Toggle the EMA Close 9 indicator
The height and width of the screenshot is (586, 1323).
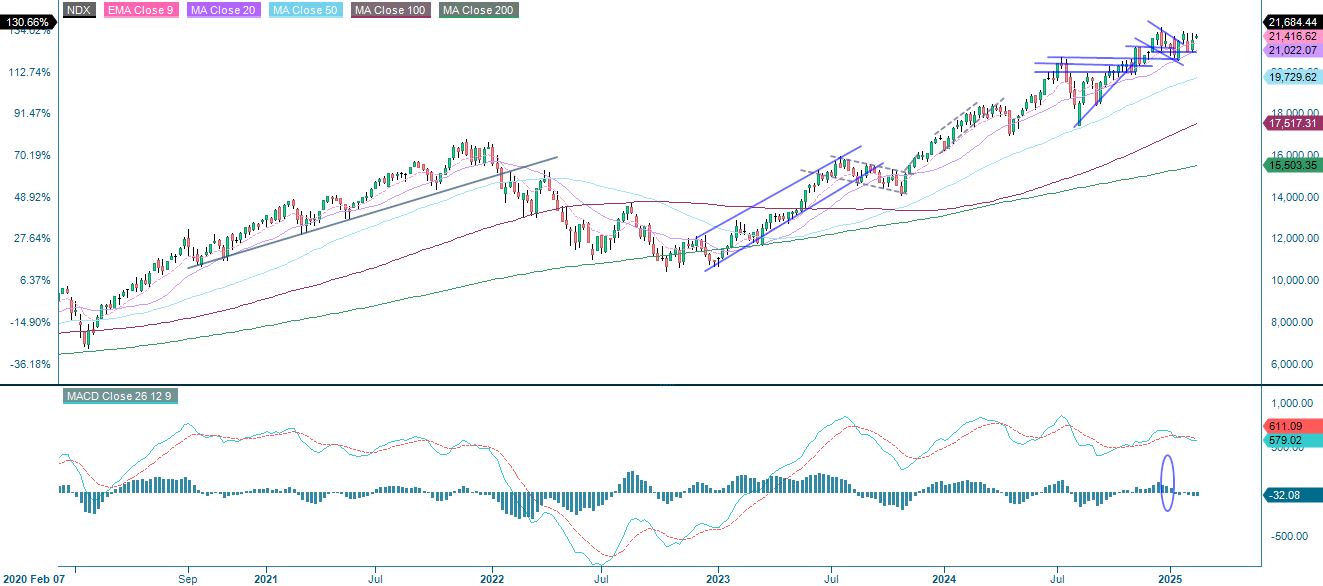(x=141, y=10)
